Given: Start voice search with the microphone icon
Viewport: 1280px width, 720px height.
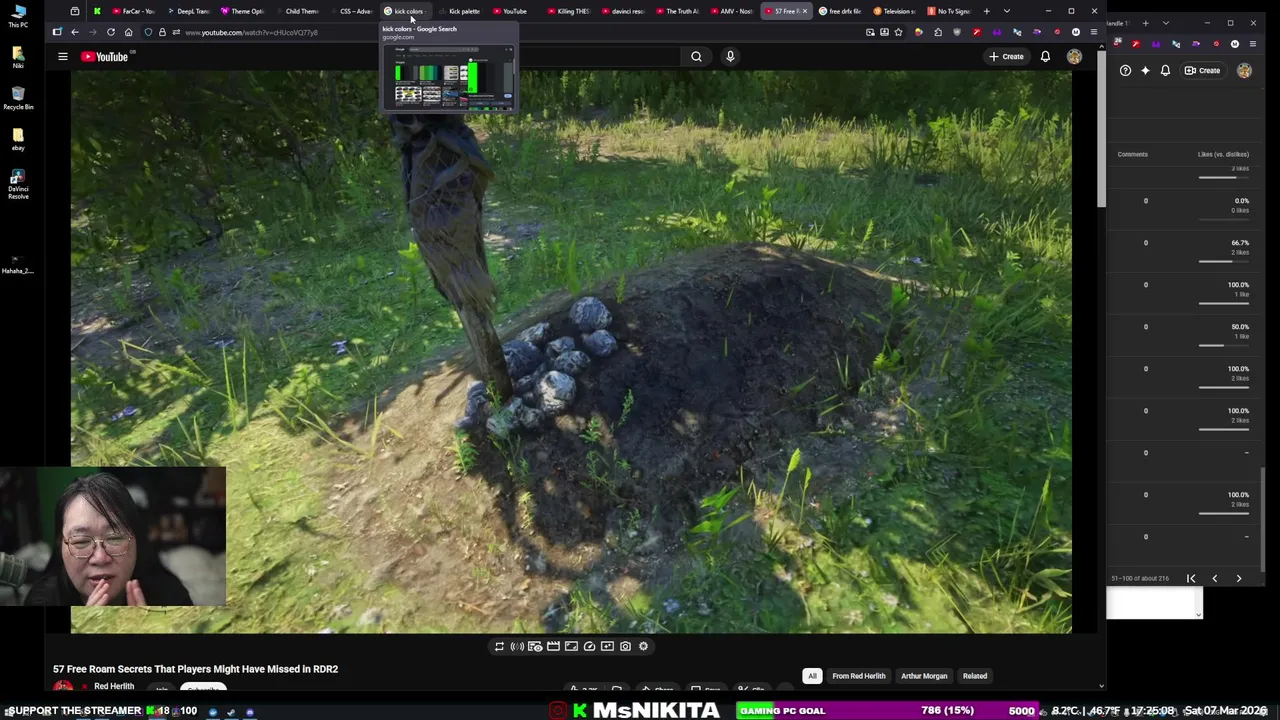Looking at the screenshot, I should [x=730, y=57].
